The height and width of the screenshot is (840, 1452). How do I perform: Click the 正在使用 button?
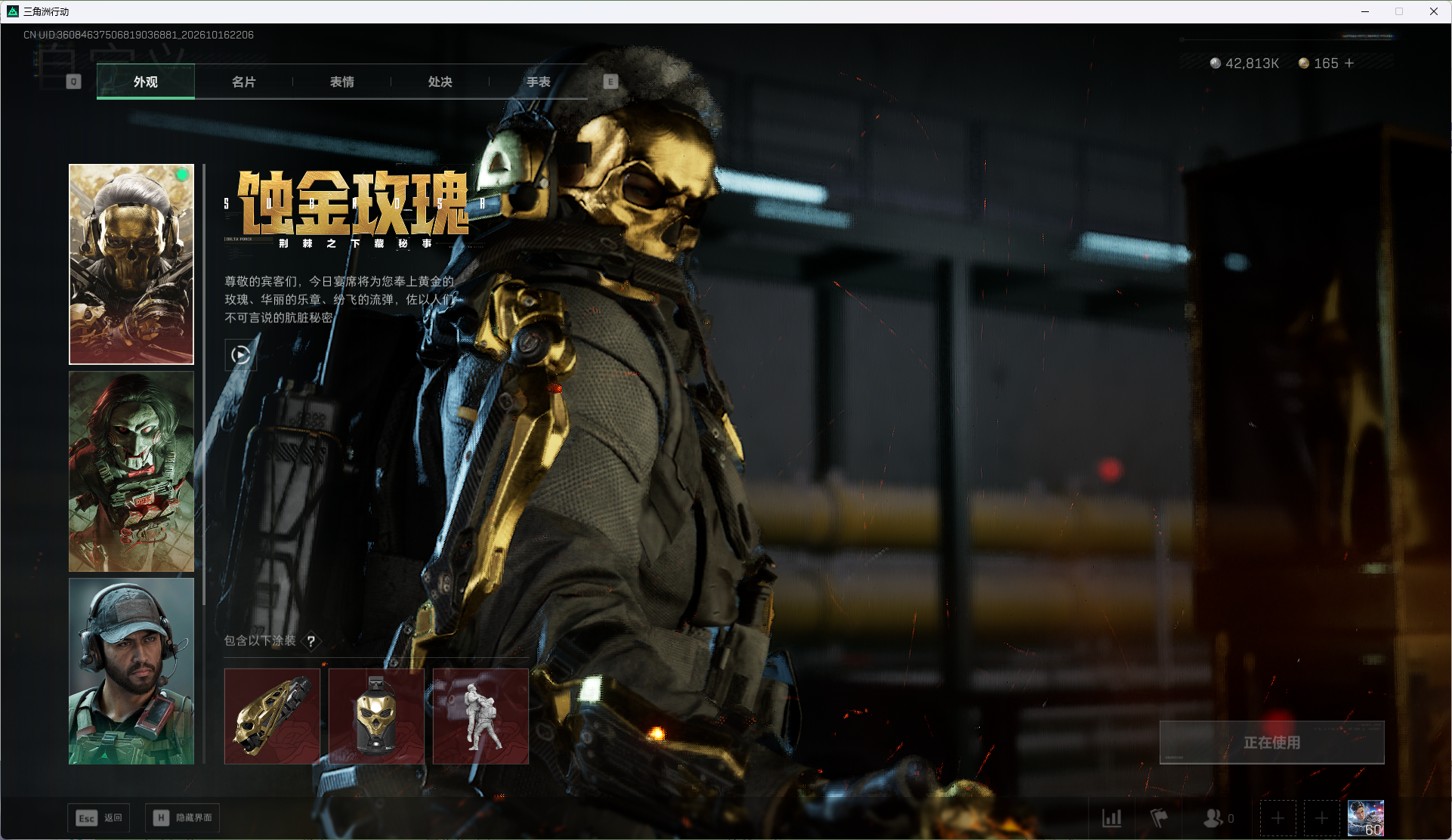1271,743
